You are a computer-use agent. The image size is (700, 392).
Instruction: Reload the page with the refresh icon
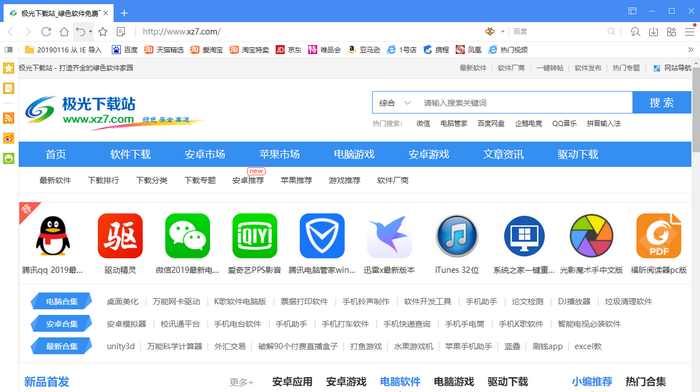(46, 32)
